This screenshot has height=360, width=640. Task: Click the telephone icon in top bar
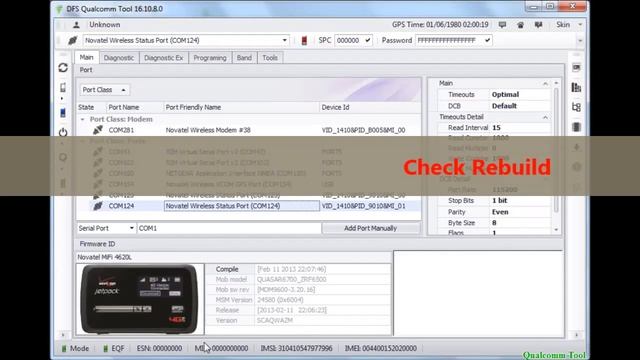(x=520, y=25)
